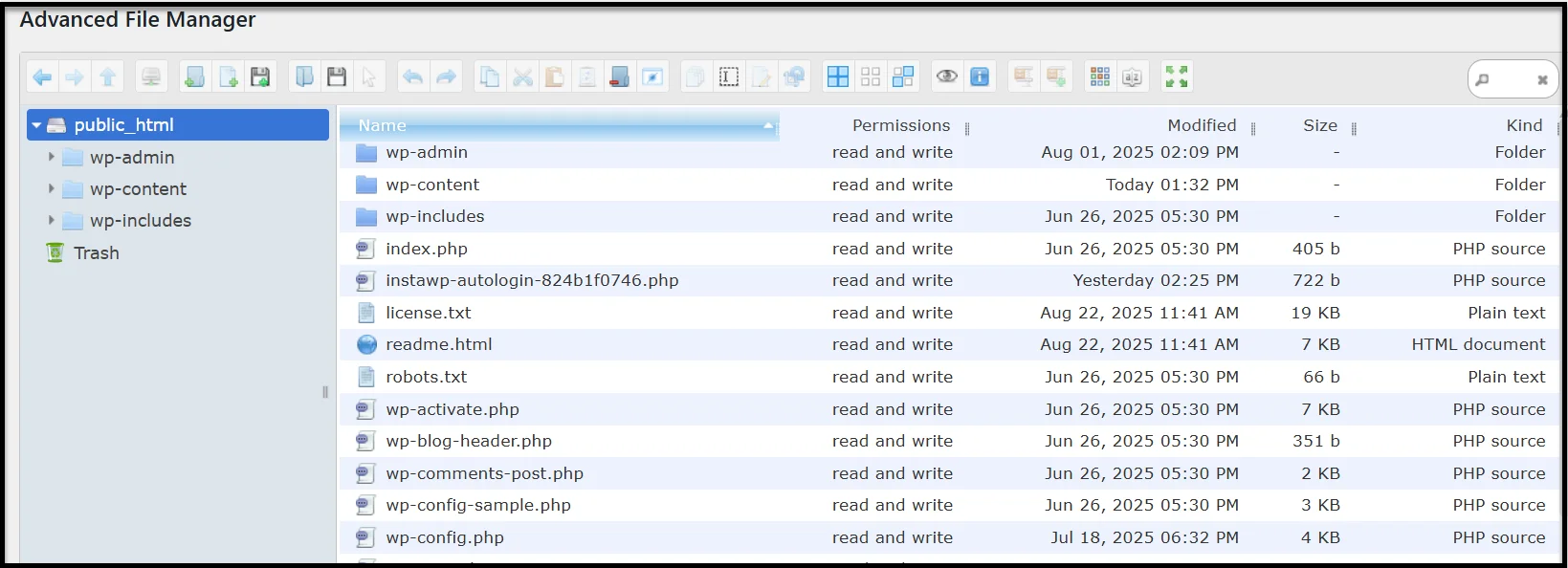Screen dimensions: 1568x568
Task: Expand the wp-admin tree folder
Action: coord(52,157)
